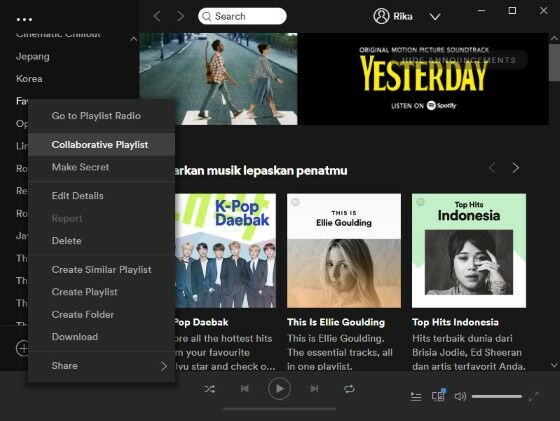Go forward with the right navigation arrow
560x421 pixels.
tap(180, 16)
